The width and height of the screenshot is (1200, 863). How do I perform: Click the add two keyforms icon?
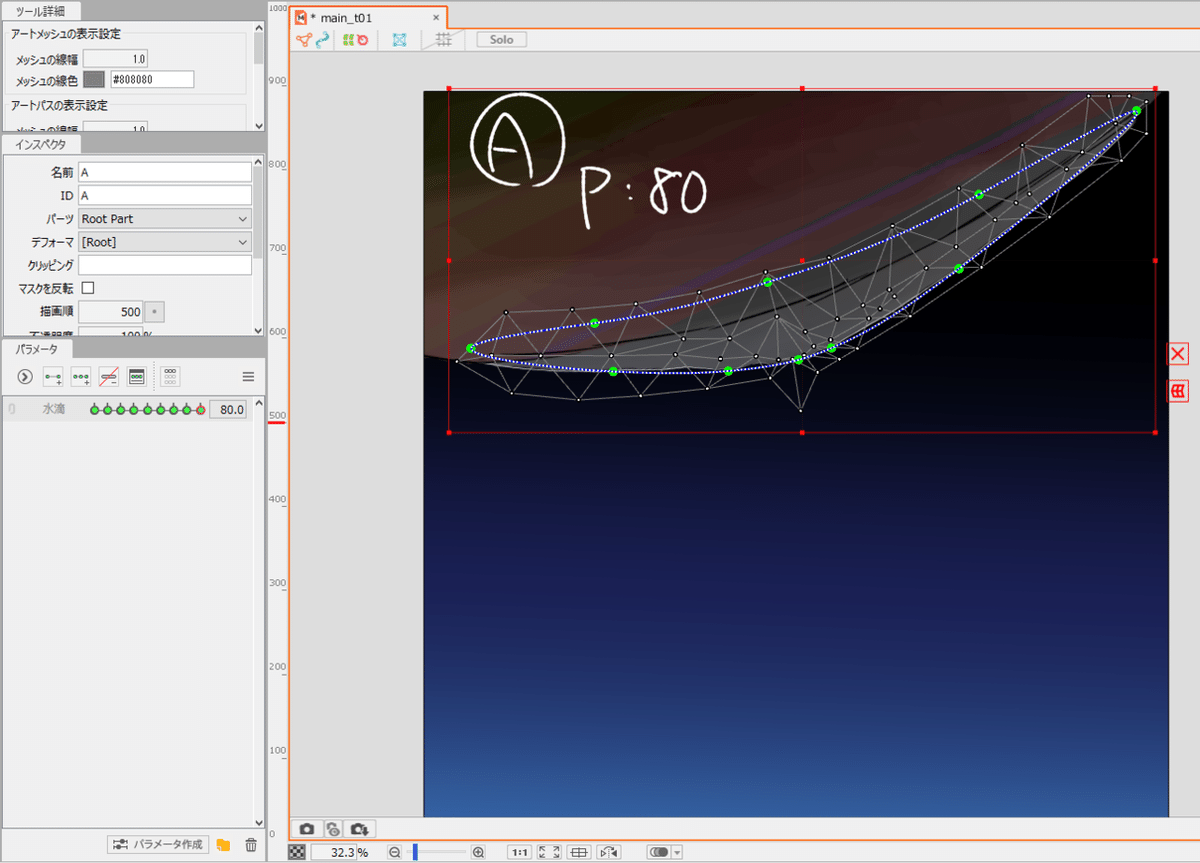pos(53,377)
